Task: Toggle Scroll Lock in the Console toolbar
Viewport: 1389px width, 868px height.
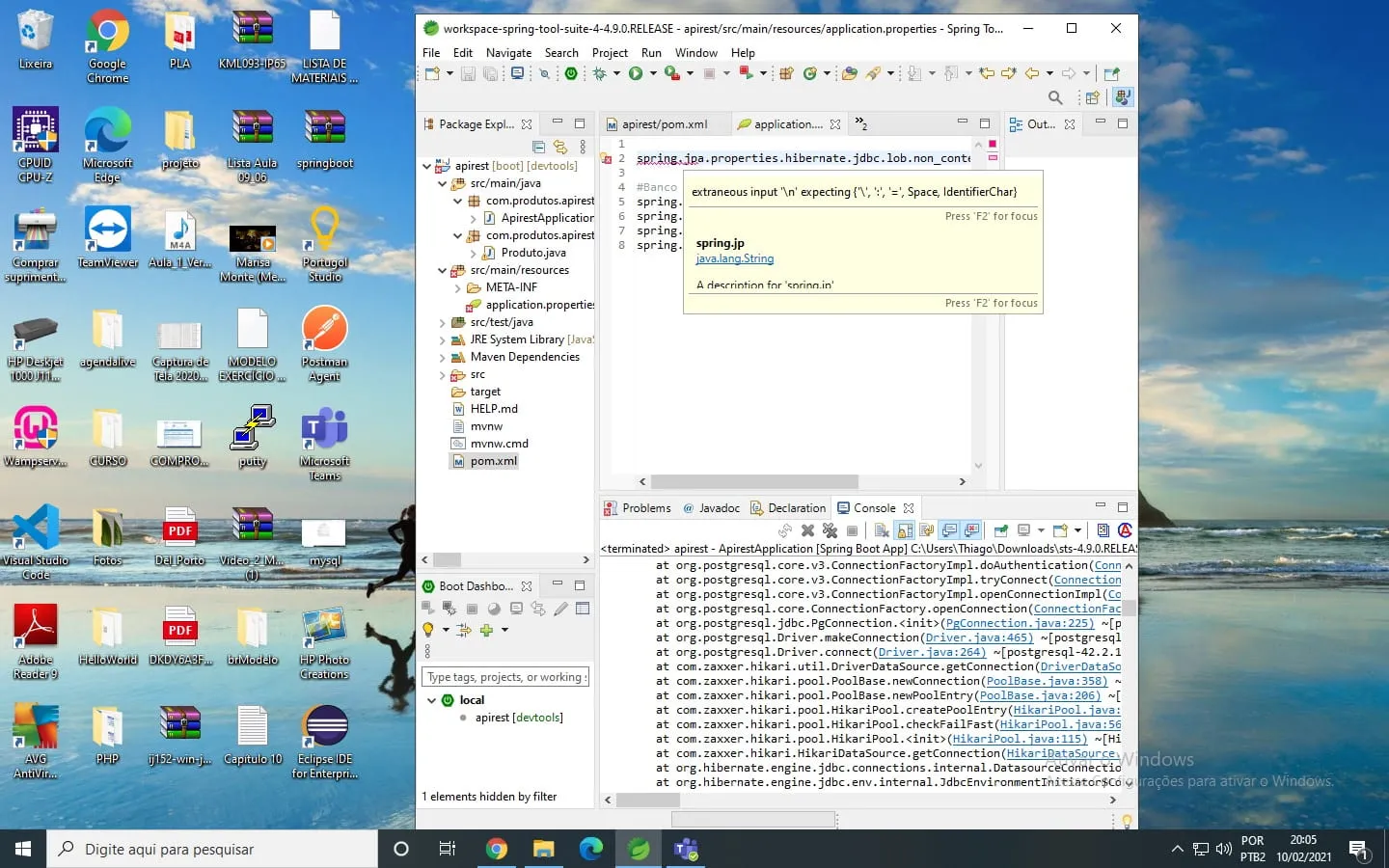Action: (905, 530)
